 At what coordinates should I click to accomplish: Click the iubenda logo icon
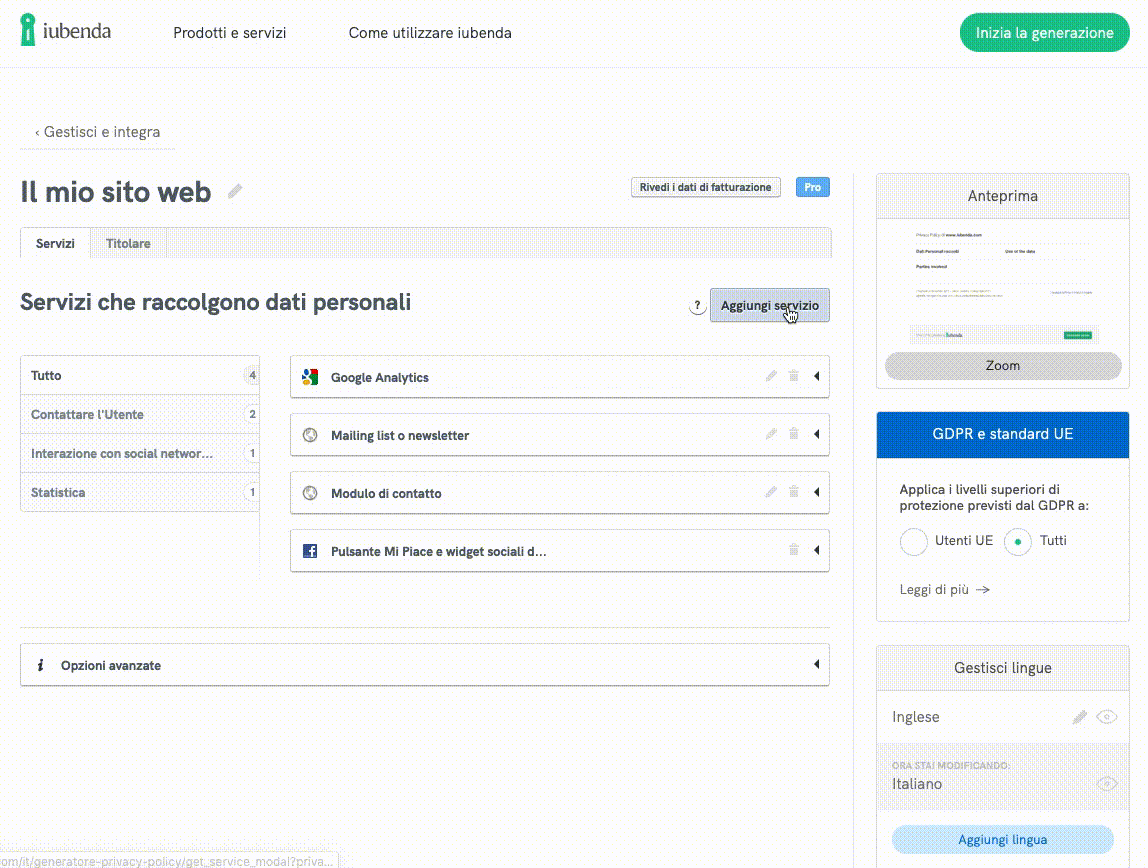click(30, 31)
